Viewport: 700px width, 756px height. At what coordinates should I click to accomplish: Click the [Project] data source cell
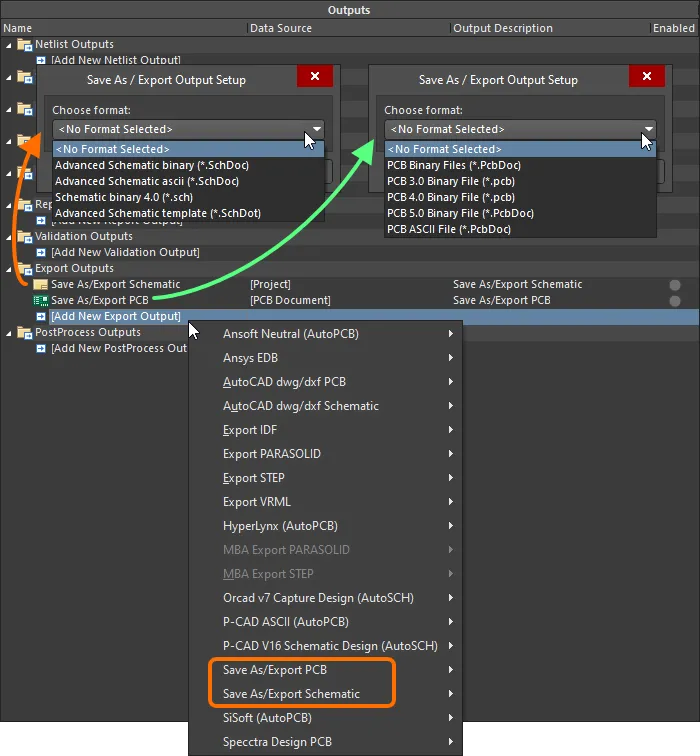tap(270, 284)
